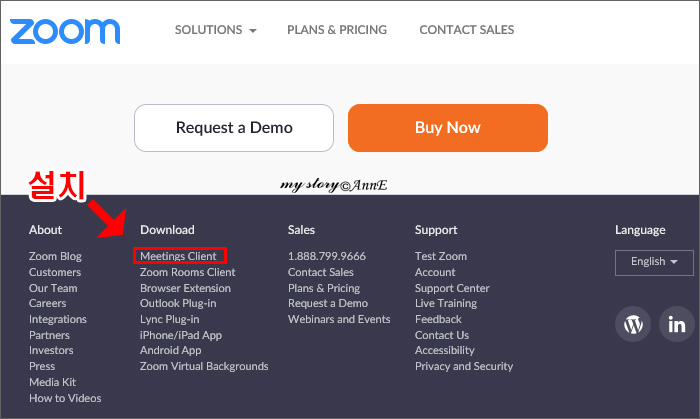Click the 1.888.799.9666 sales phone number

(327, 256)
